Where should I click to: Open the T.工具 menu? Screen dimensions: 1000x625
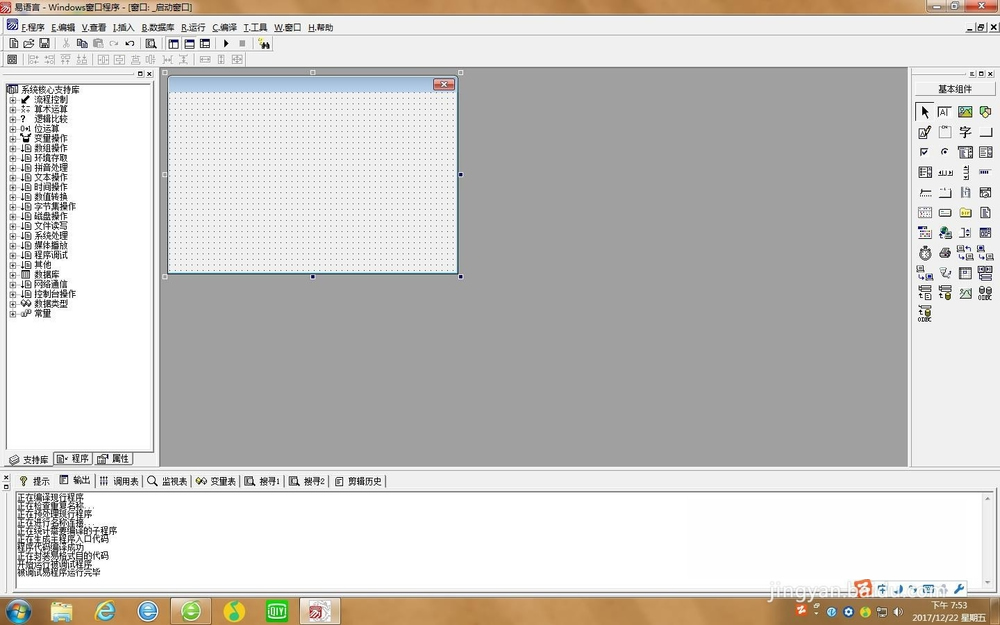coord(255,27)
